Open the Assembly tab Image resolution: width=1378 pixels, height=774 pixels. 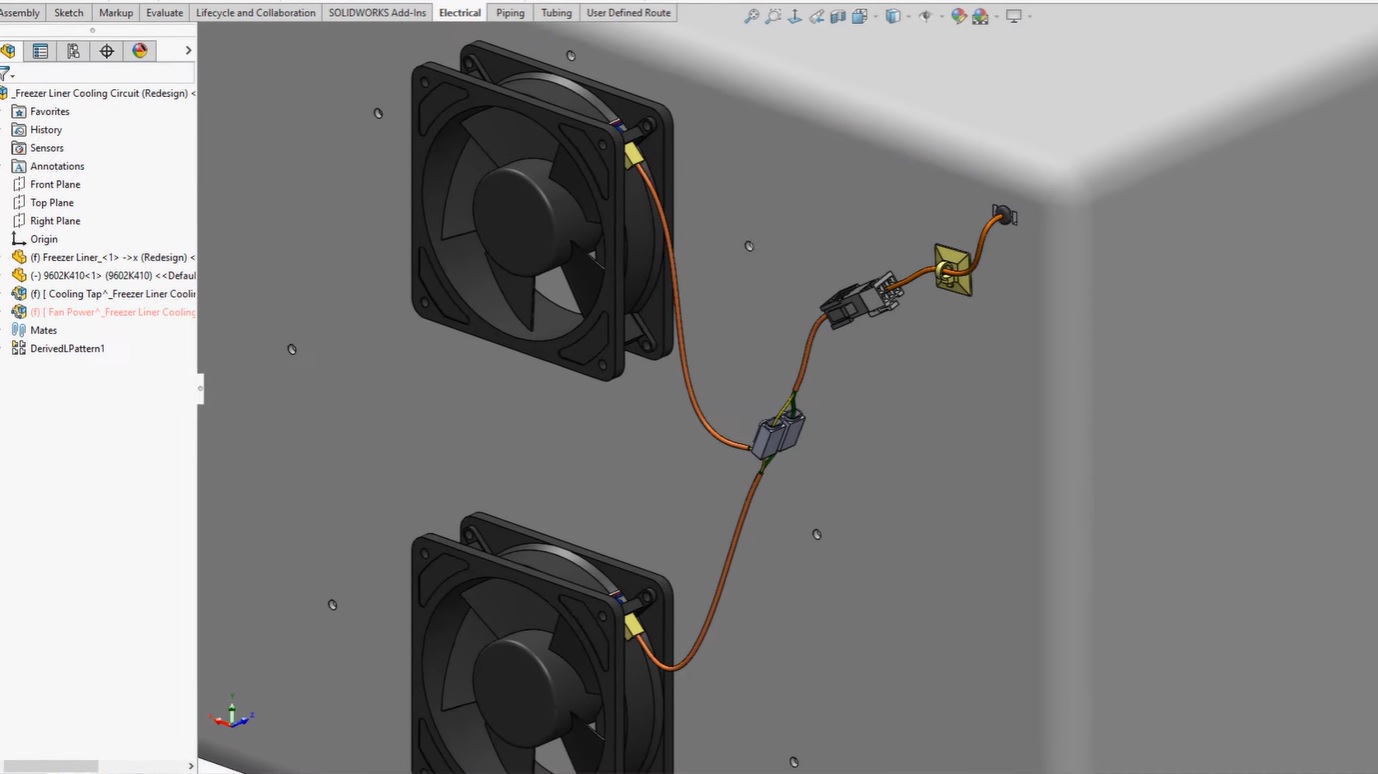point(20,13)
